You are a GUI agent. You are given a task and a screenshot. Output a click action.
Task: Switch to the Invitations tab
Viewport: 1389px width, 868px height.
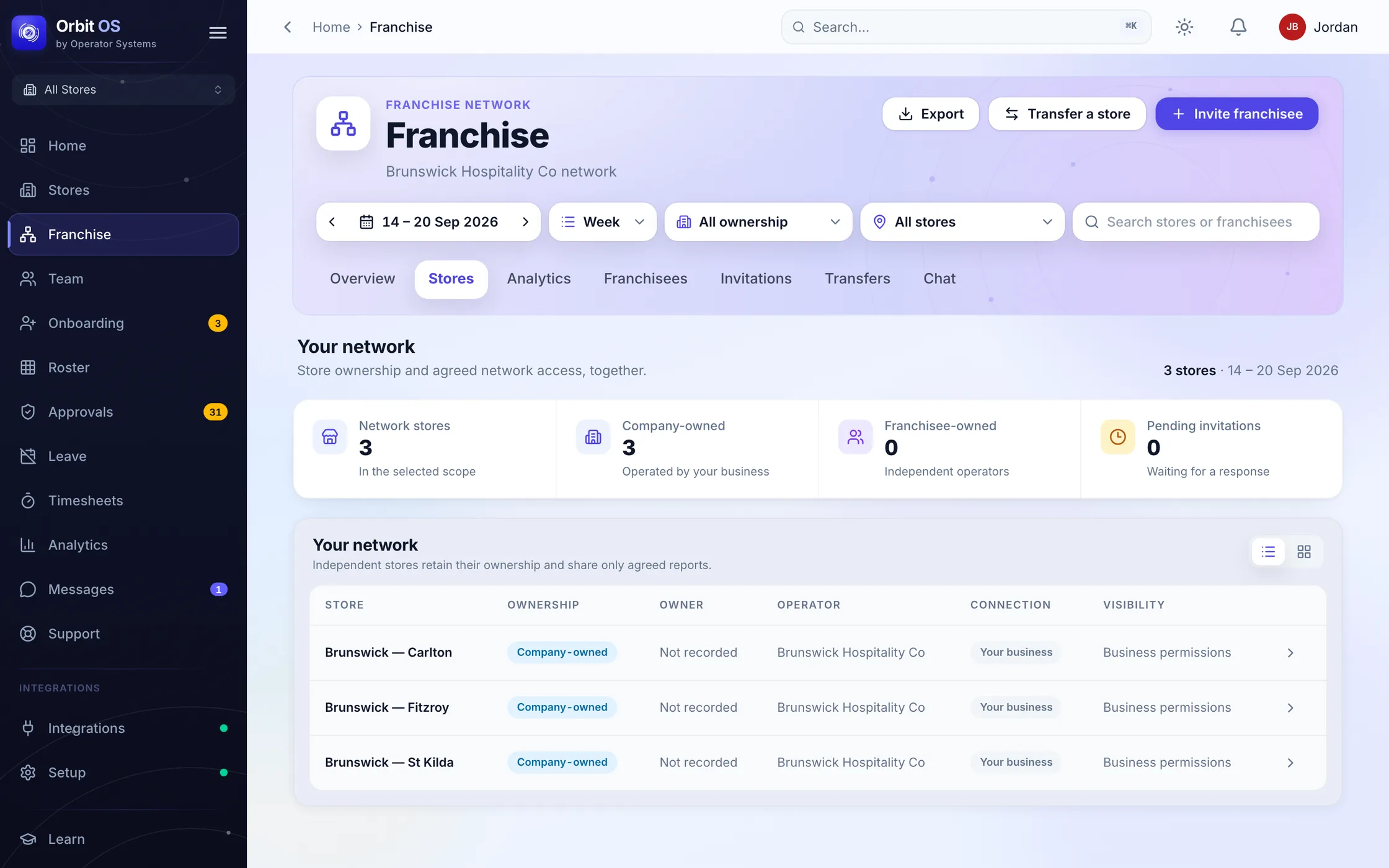[x=756, y=279]
